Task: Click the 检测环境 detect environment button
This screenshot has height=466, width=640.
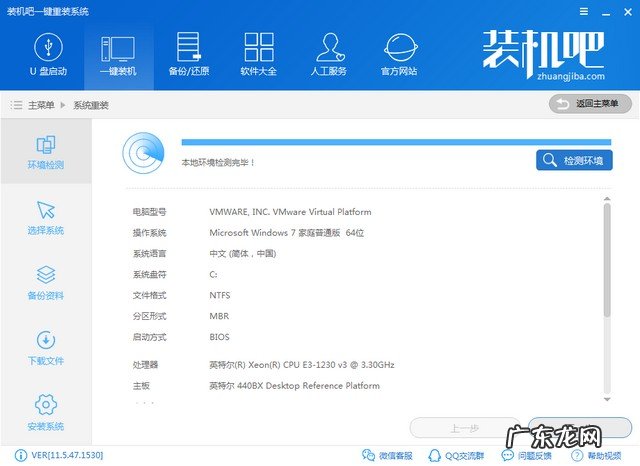Action: click(x=574, y=160)
